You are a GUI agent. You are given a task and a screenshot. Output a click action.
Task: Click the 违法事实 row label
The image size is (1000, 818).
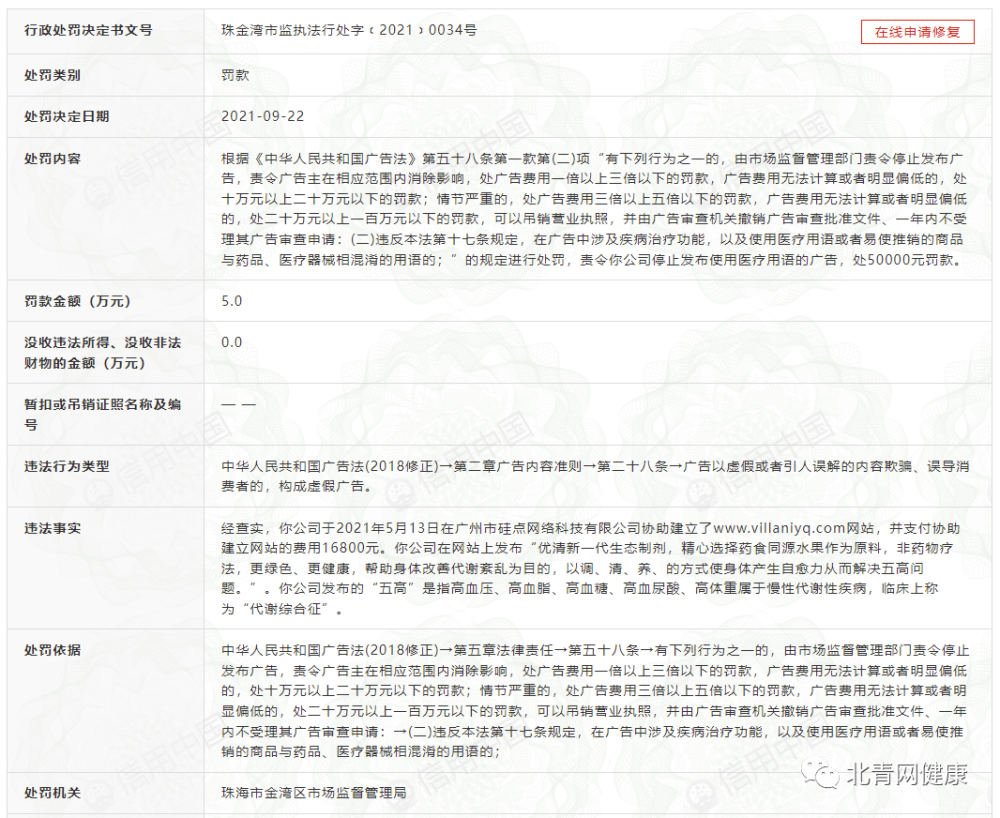52,528
